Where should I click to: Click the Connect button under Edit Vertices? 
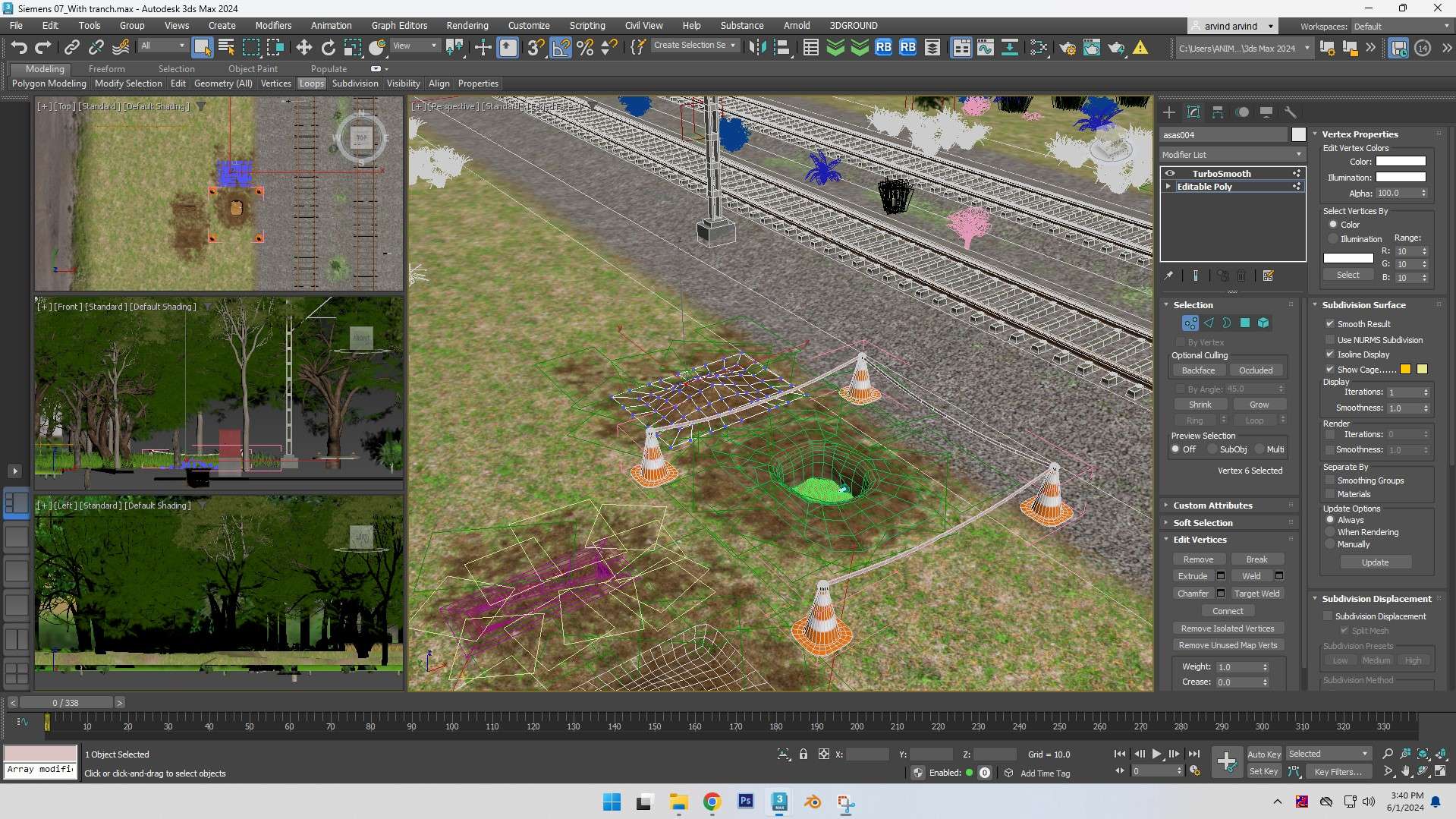tap(1227, 610)
